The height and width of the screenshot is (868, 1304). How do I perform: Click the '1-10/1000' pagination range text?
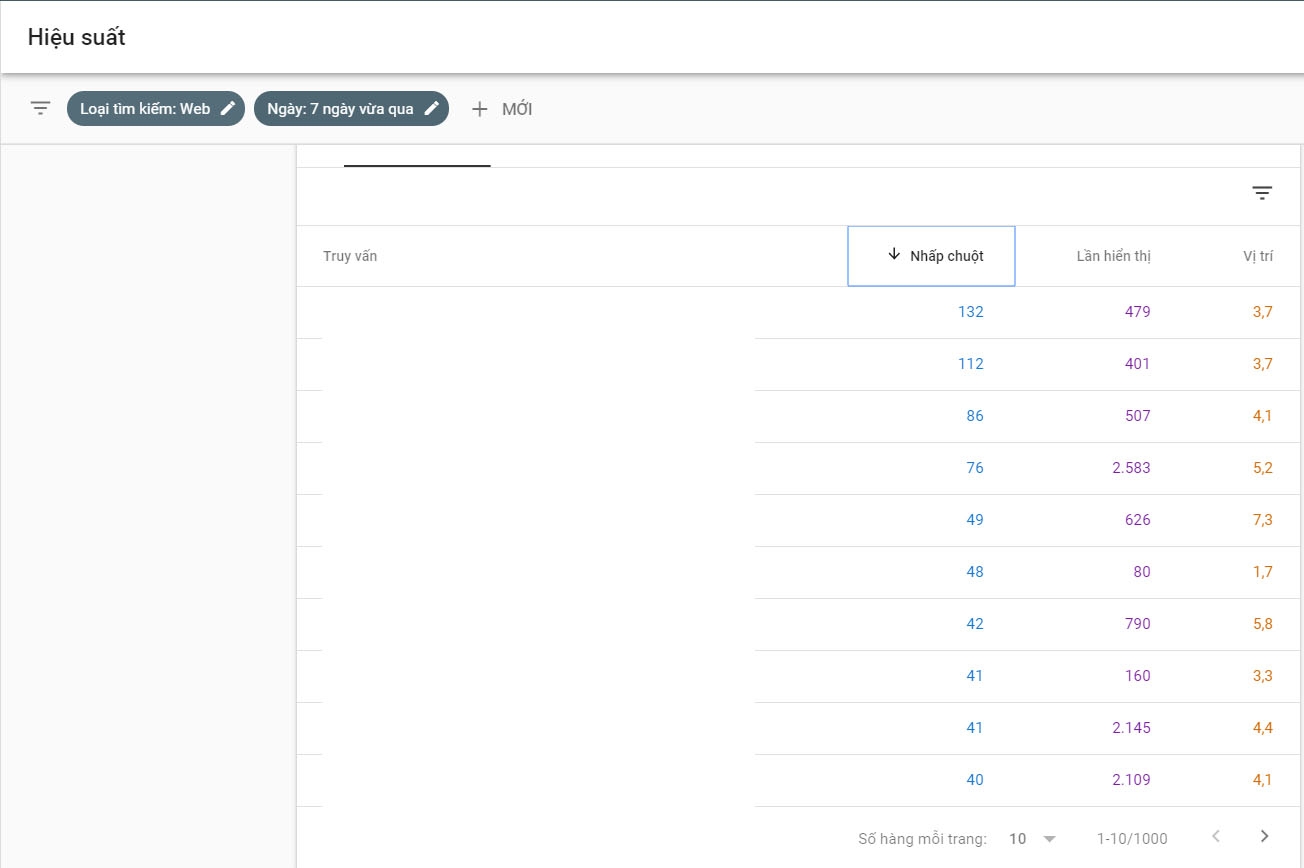click(1132, 839)
